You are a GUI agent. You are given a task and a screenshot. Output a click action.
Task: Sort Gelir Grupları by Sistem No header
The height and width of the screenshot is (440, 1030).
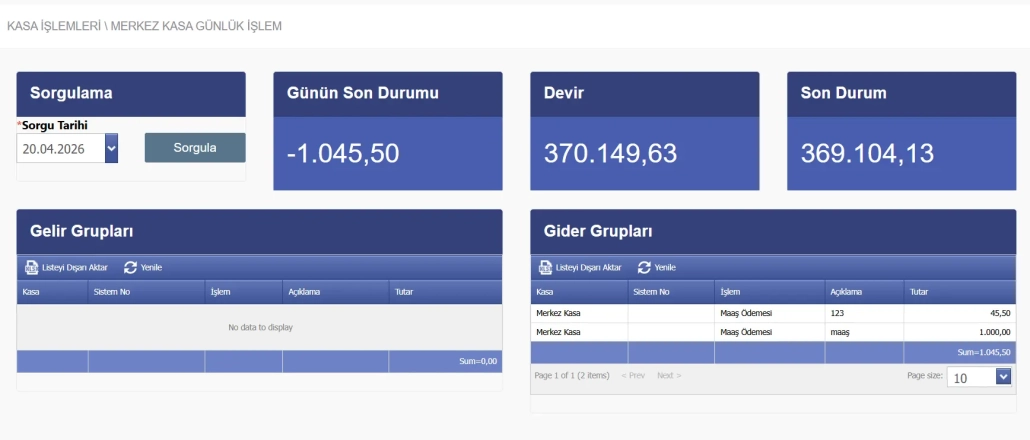[x=111, y=292]
